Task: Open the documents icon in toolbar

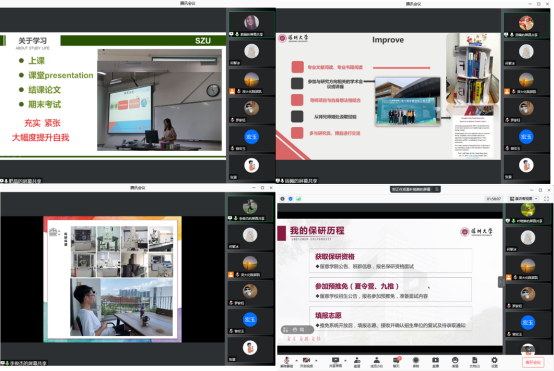Action: 475,361
